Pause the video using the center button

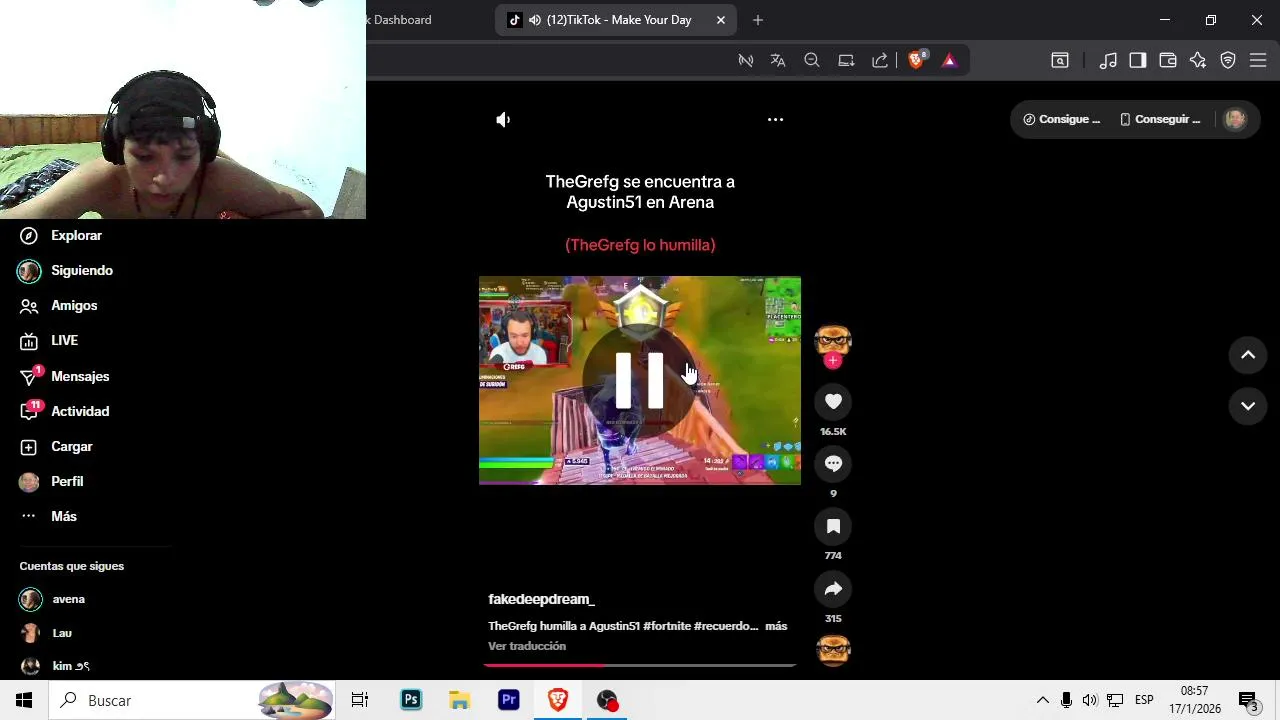(639, 381)
